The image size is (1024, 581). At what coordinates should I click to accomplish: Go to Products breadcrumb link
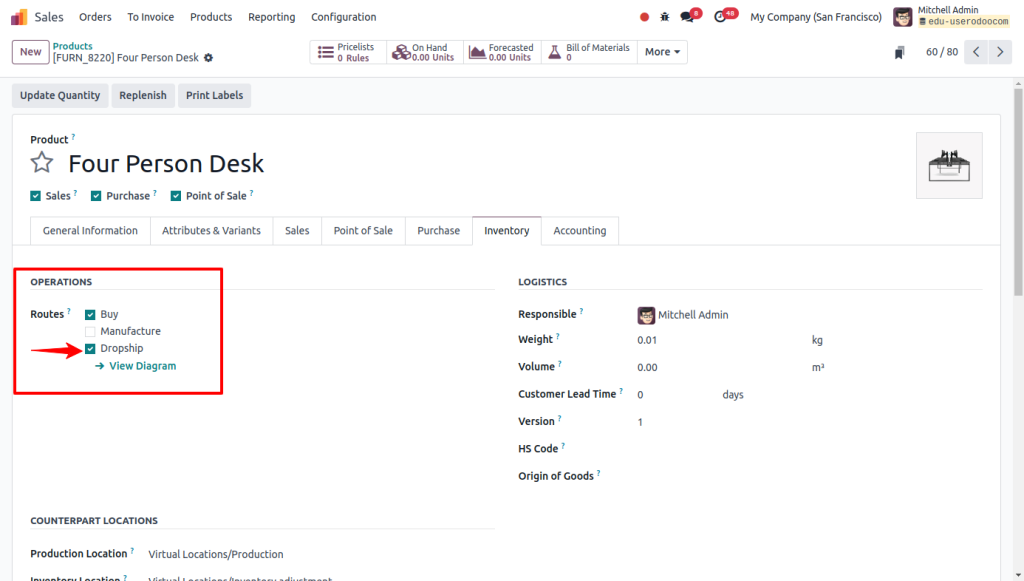[x=72, y=46]
